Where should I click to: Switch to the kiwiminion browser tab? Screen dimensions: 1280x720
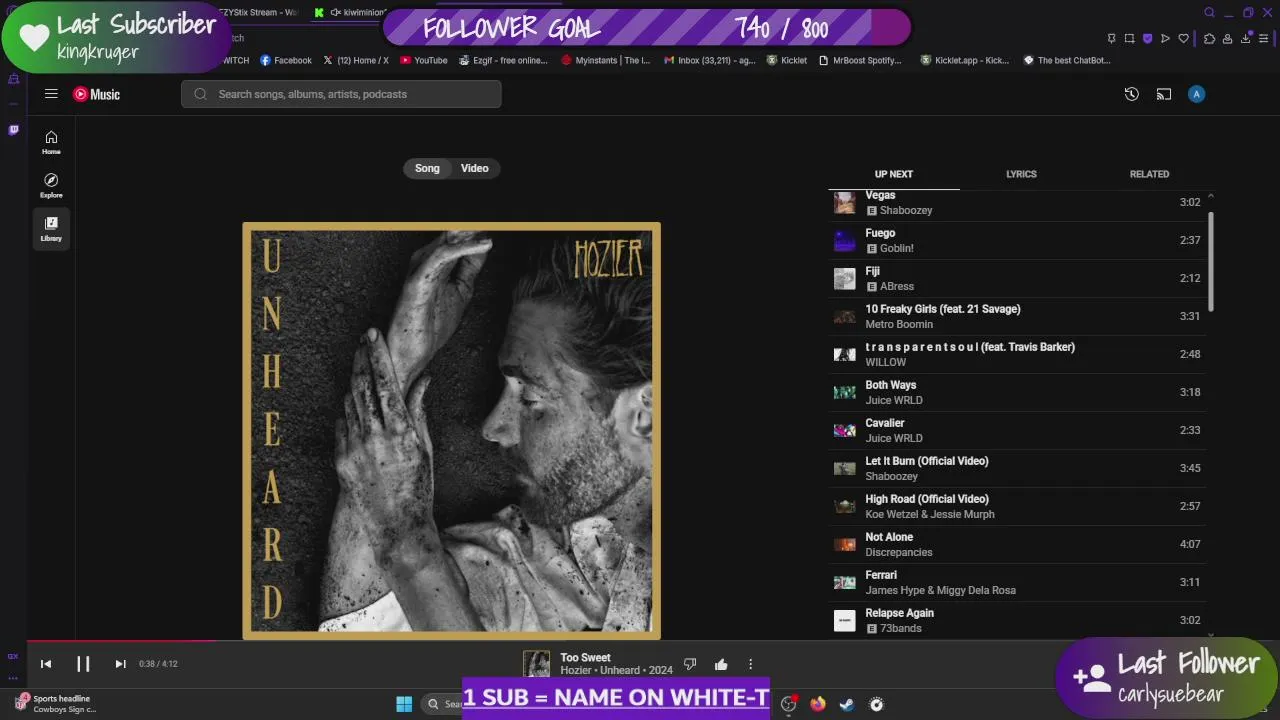coord(349,12)
